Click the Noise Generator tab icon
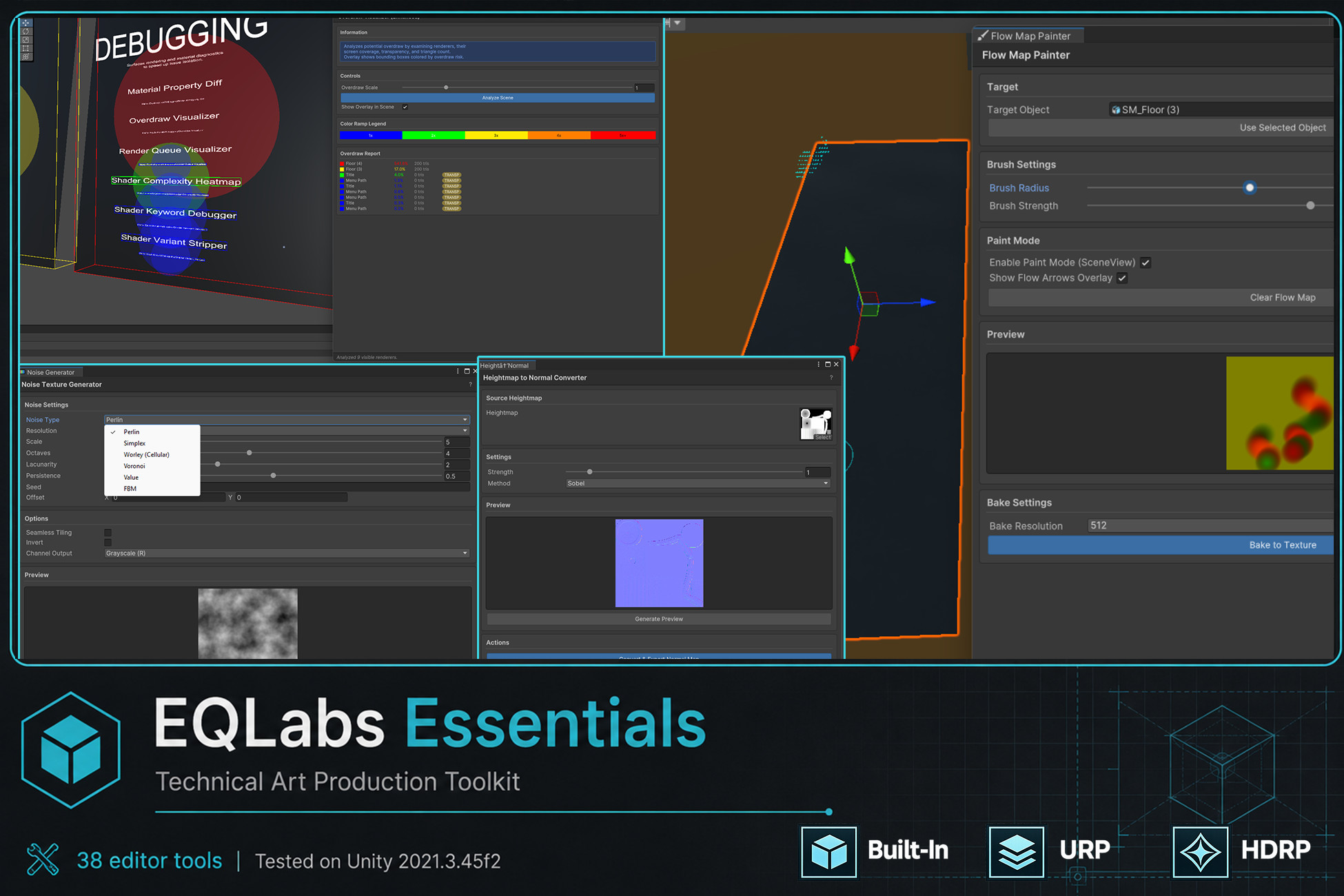This screenshot has width=1344, height=896. click(23, 372)
